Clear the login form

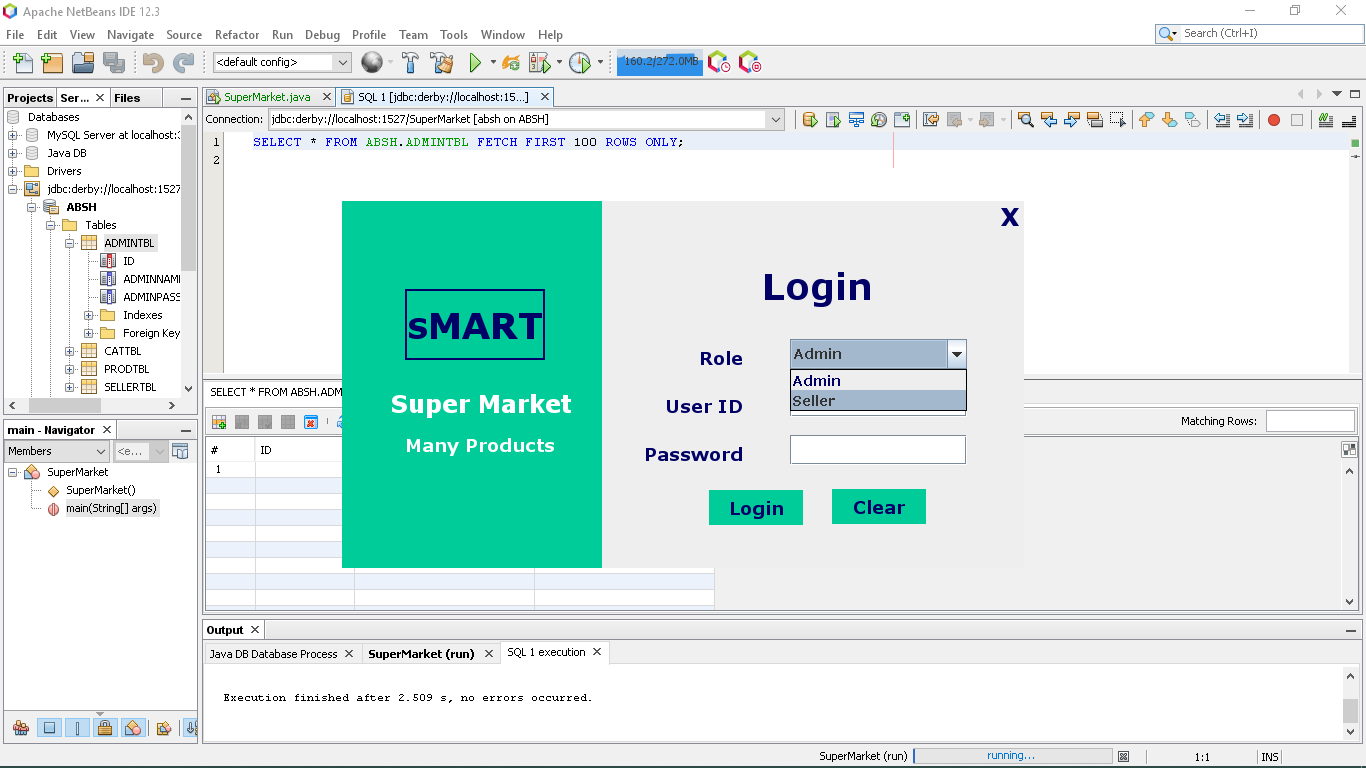click(879, 506)
